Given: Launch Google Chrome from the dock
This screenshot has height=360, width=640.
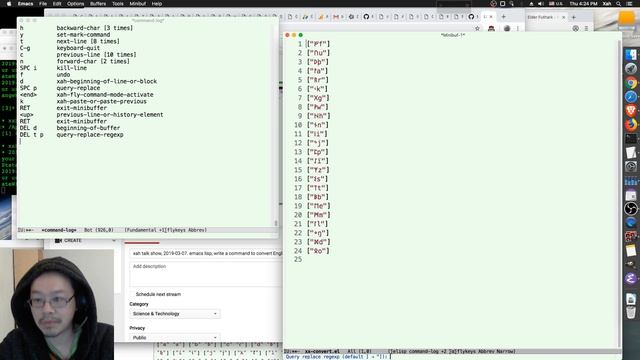Looking at the screenshot, I should tap(631, 82).
